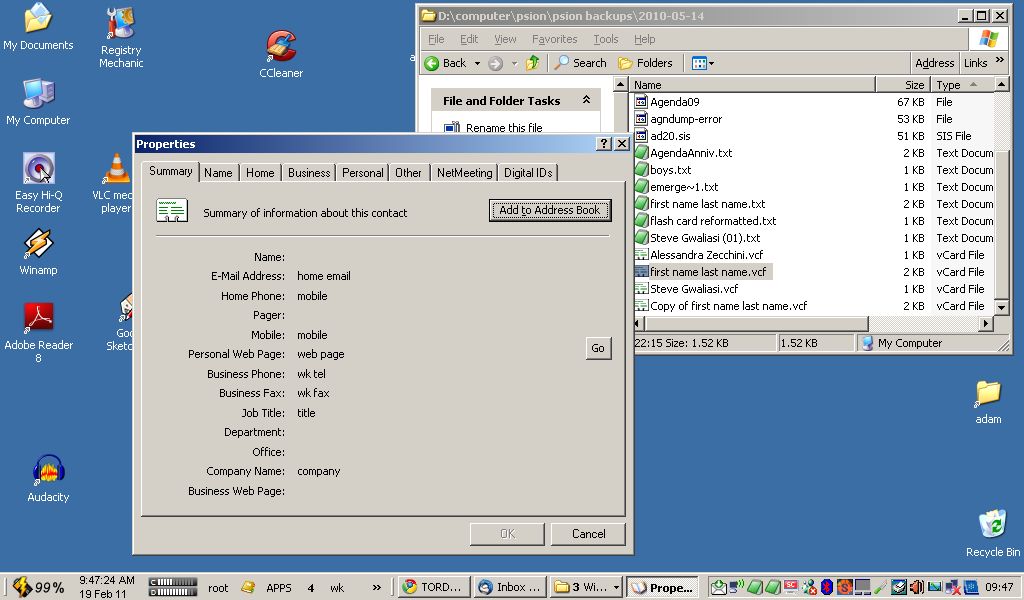This screenshot has width=1024, height=600.
Task: Open the Back history dropdown arrow
Action: [x=477, y=63]
